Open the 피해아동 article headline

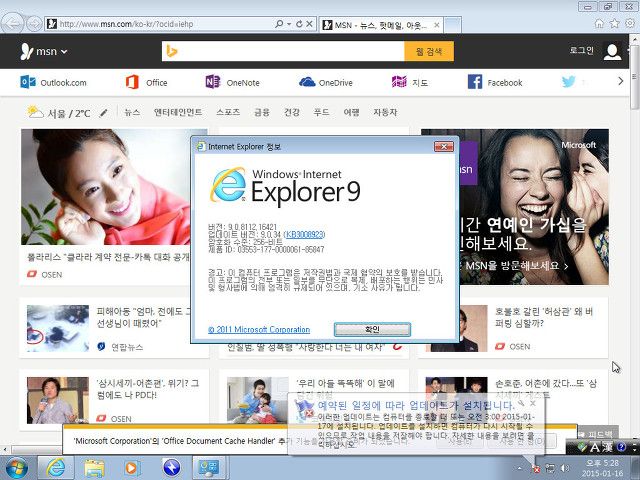click(x=143, y=318)
